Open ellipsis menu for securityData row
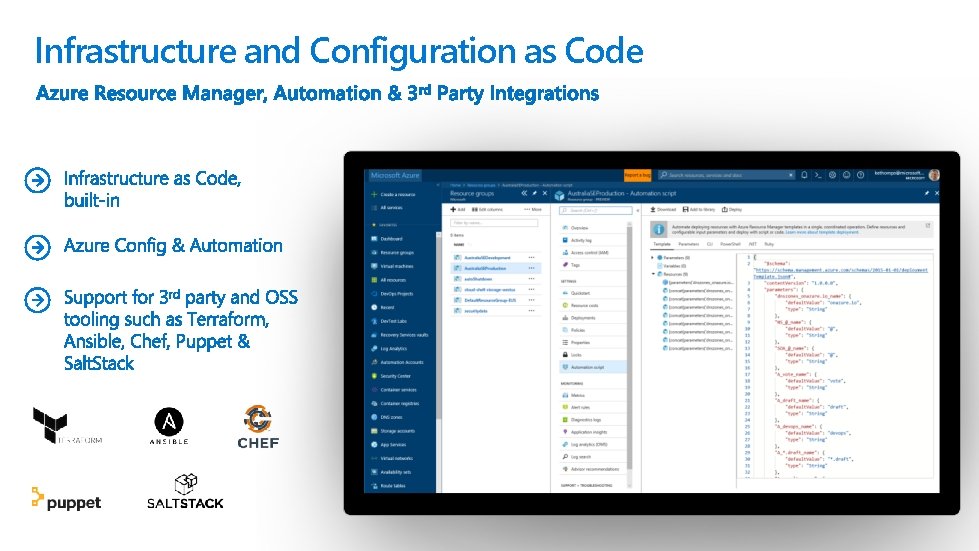Viewport: 979px width, 551px height. (x=531, y=311)
